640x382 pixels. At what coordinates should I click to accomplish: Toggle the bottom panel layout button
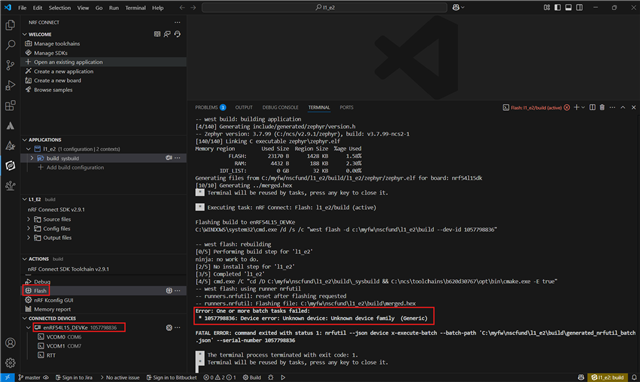568,7
